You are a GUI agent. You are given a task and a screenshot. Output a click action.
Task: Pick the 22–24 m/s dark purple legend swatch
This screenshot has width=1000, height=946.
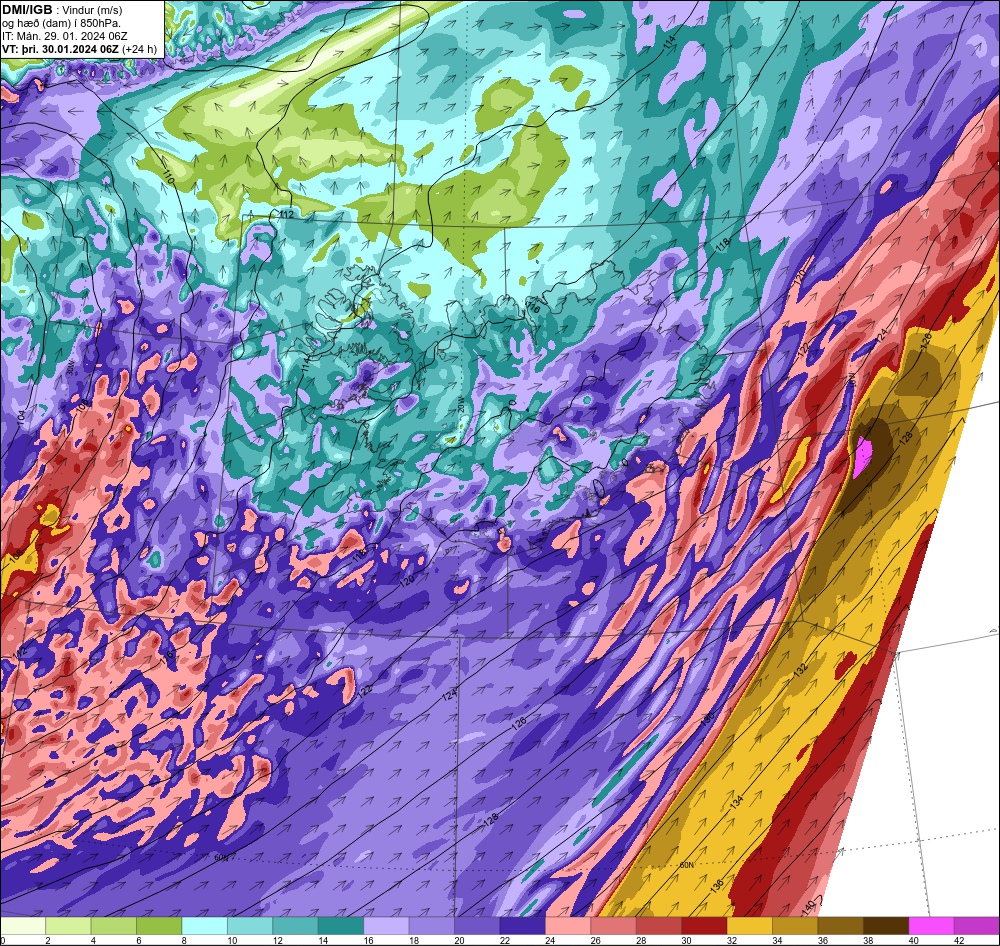(522, 926)
